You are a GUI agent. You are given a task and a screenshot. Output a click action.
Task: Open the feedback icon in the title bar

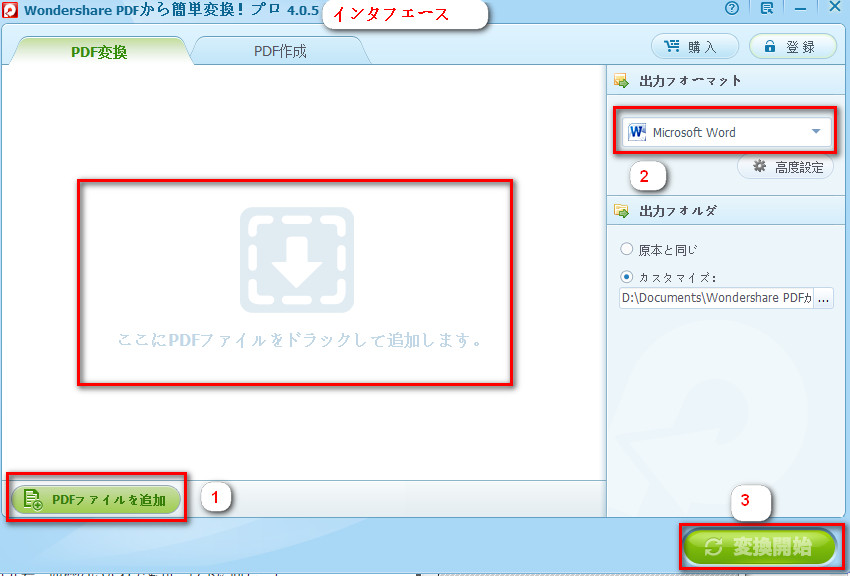coord(767,8)
